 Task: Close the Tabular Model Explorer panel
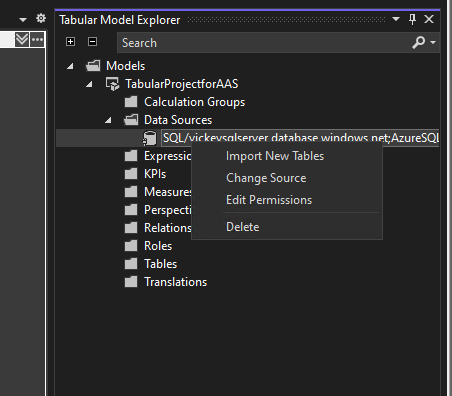[x=429, y=19]
